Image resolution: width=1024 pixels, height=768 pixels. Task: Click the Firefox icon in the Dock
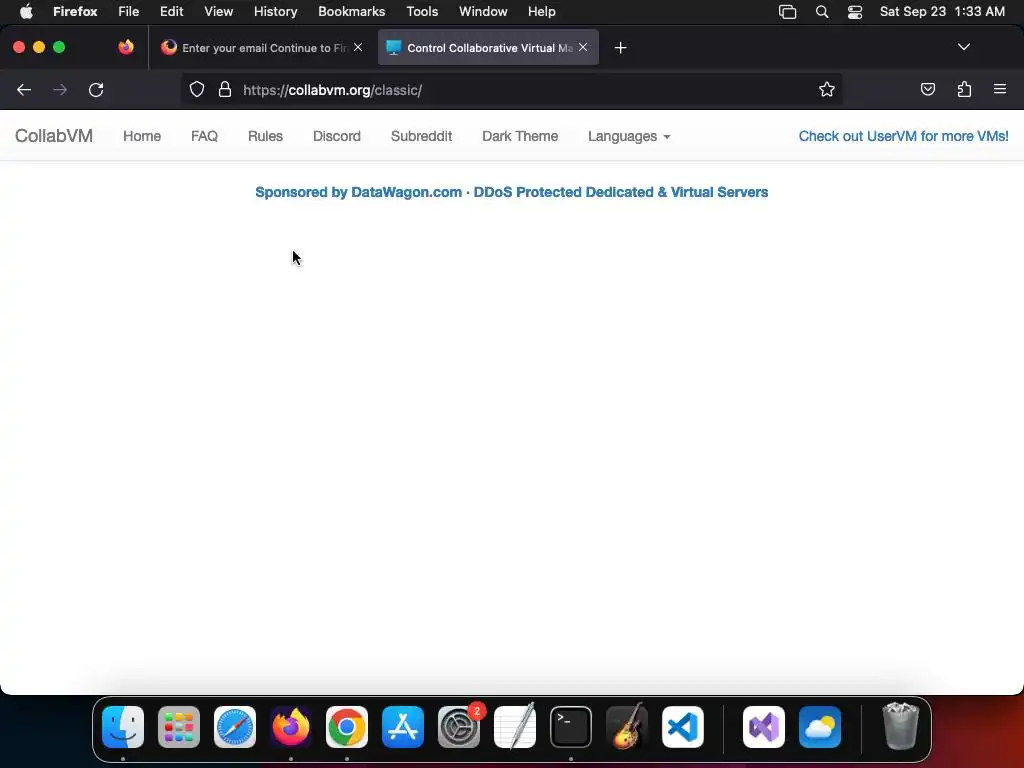pyautogui.click(x=291, y=727)
